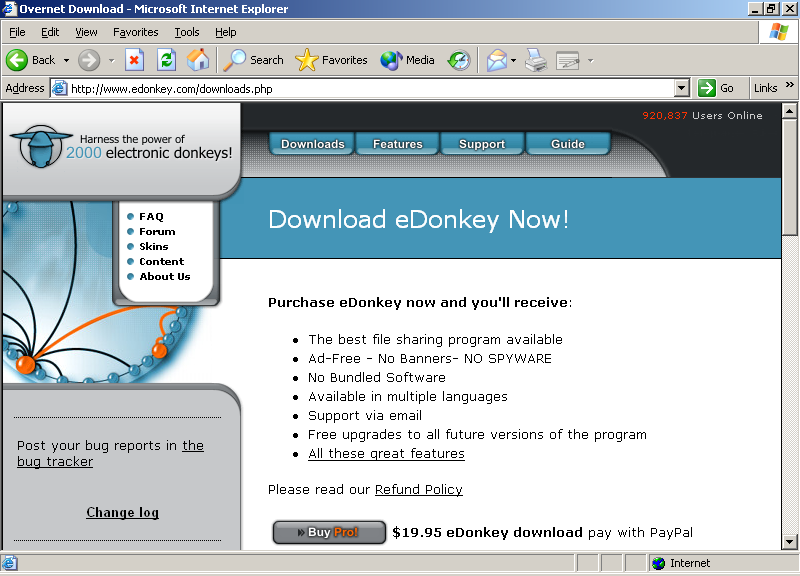The height and width of the screenshot is (576, 800).
Task: Click the Buy Pro! button
Action: point(329,532)
